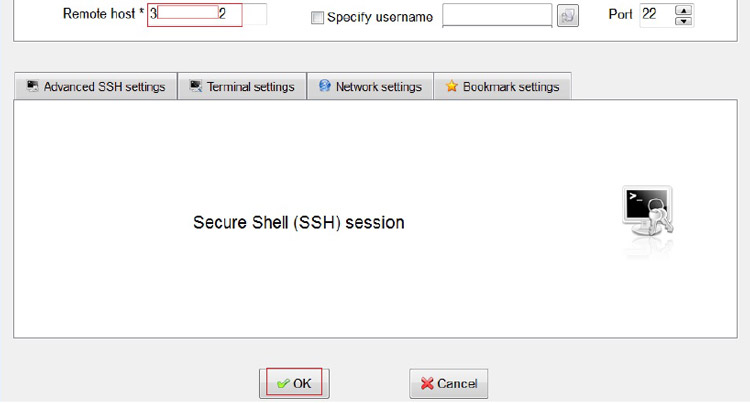The height and width of the screenshot is (403, 750).
Task: Focus the Remote host input field
Action: [207, 14]
